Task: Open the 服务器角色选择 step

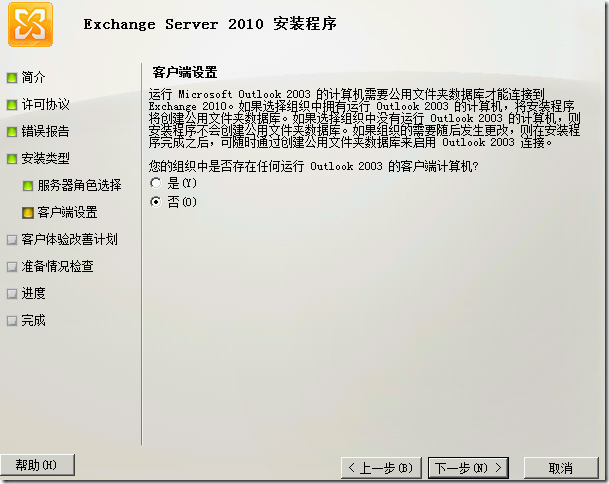Action: pos(79,185)
